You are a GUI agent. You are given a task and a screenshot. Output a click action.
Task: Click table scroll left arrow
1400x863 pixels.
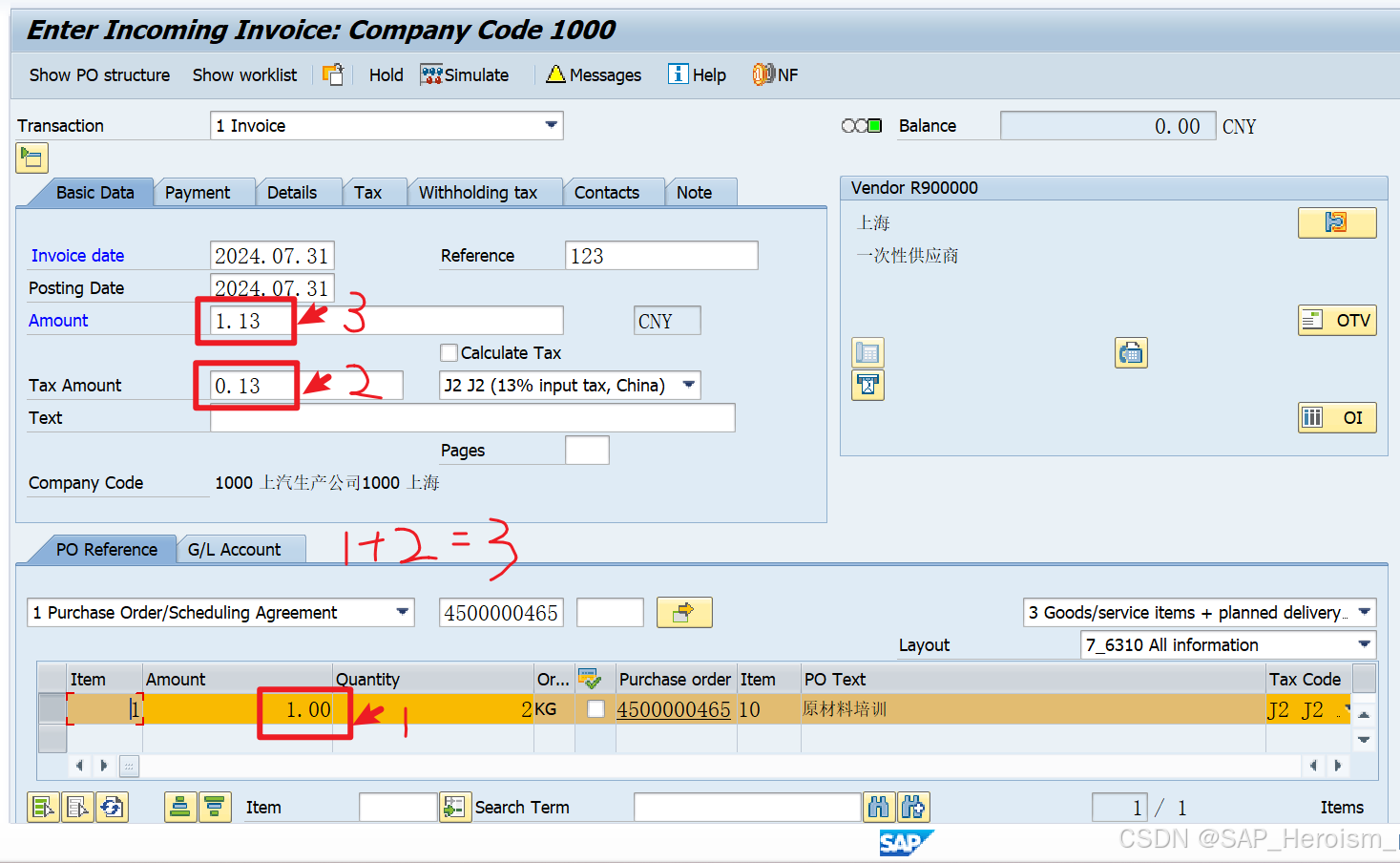pos(79,766)
